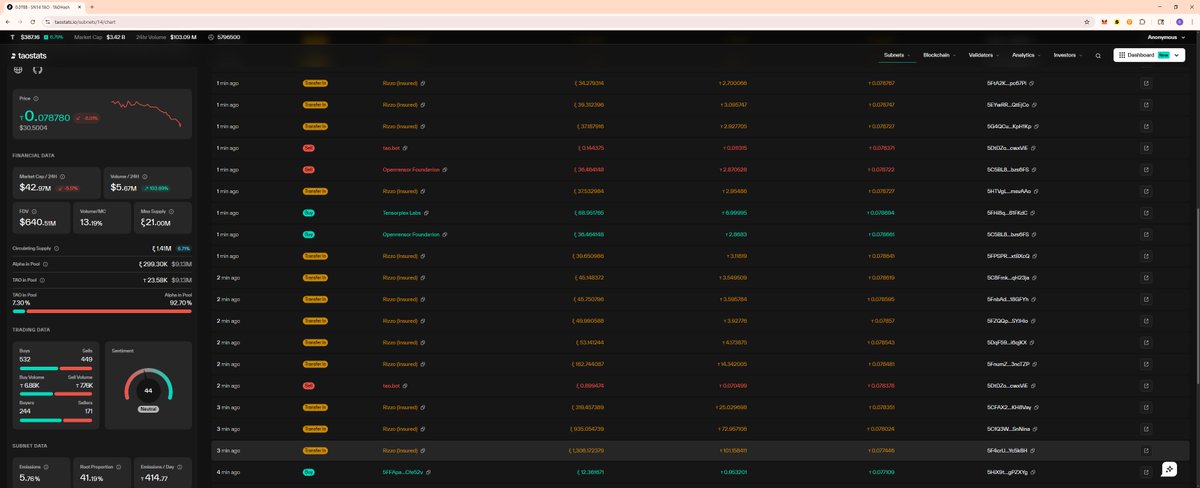Open Openensor Foundation link in the Buy row
The width and height of the screenshot is (1200, 488).
click(x=411, y=235)
